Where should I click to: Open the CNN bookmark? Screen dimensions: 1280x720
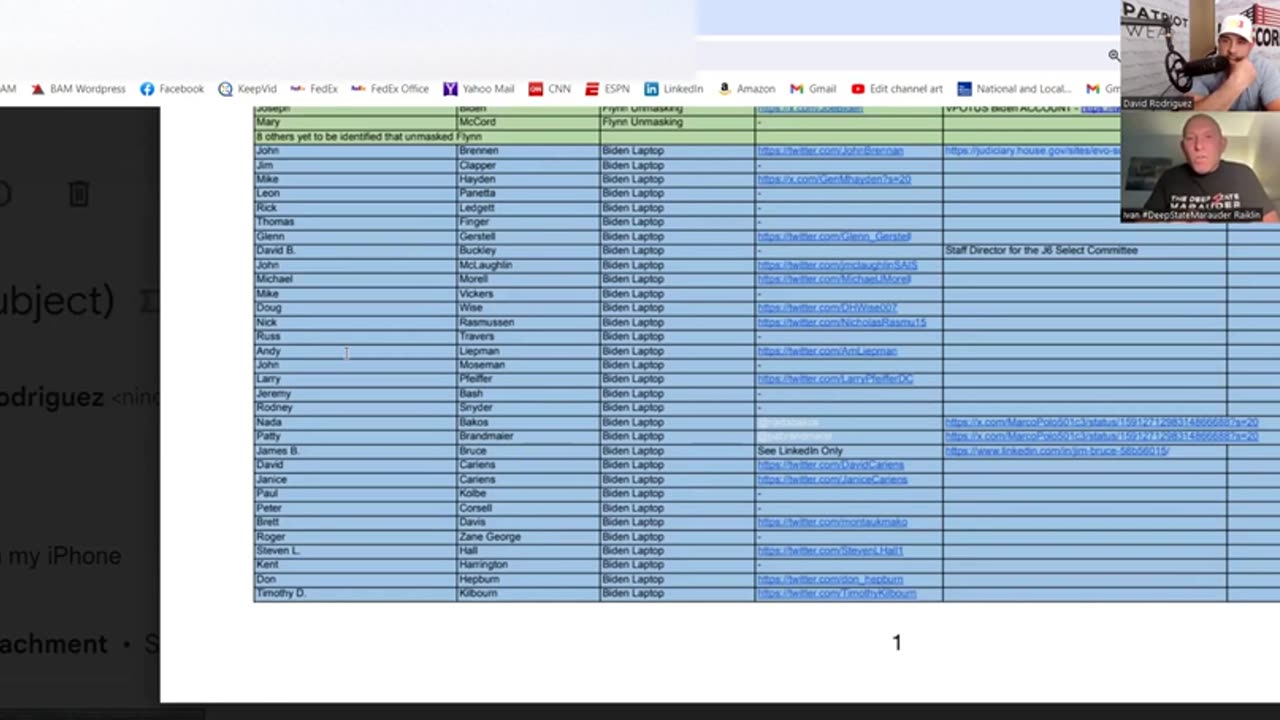(550, 89)
